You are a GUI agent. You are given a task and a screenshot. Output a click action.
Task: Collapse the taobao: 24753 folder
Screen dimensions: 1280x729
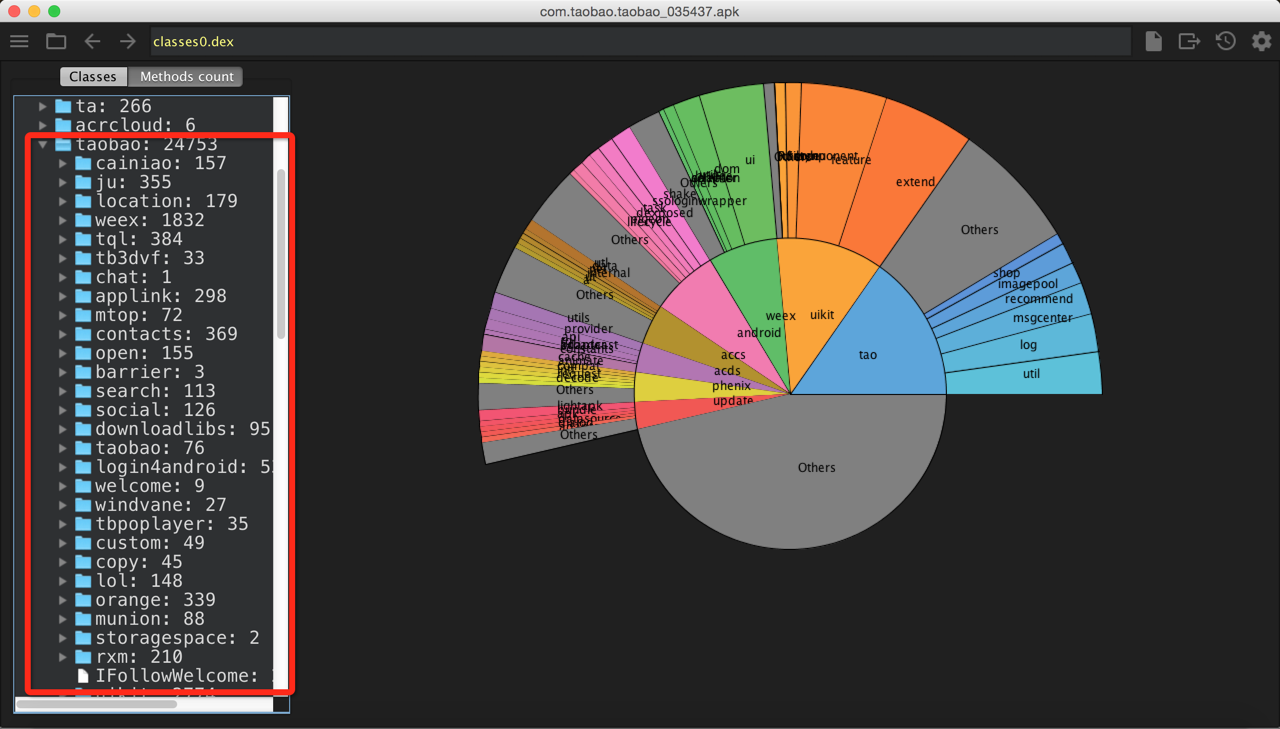(43, 144)
